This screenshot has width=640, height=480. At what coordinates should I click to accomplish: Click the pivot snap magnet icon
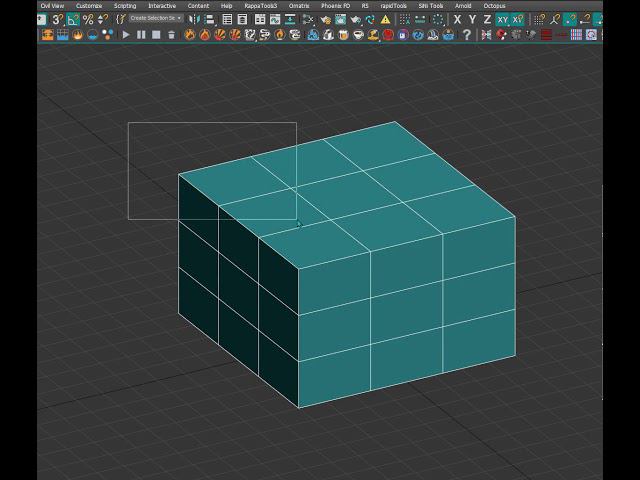click(555, 19)
